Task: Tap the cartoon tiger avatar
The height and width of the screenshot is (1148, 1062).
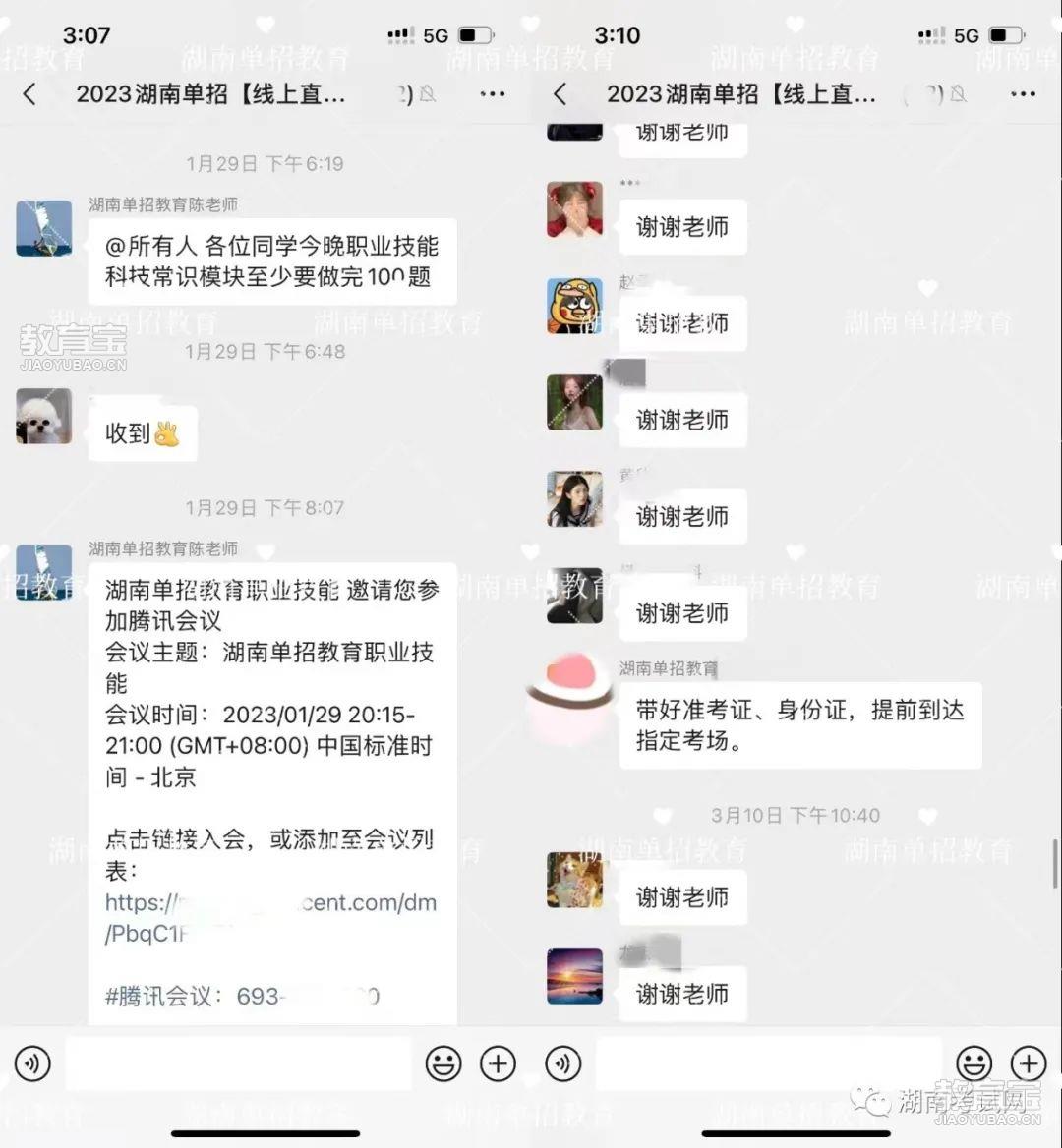Action: tap(575, 306)
